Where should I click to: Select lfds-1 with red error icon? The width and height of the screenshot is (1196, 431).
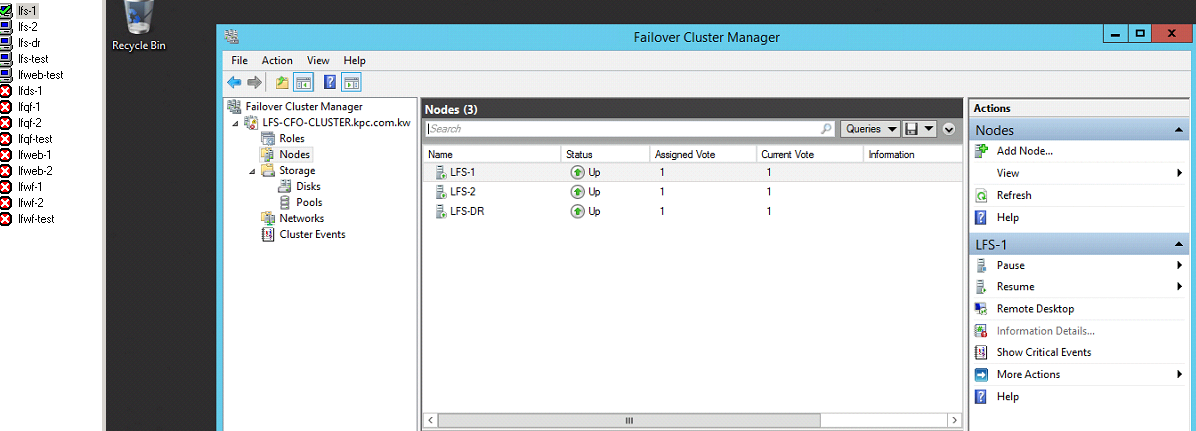30,91
